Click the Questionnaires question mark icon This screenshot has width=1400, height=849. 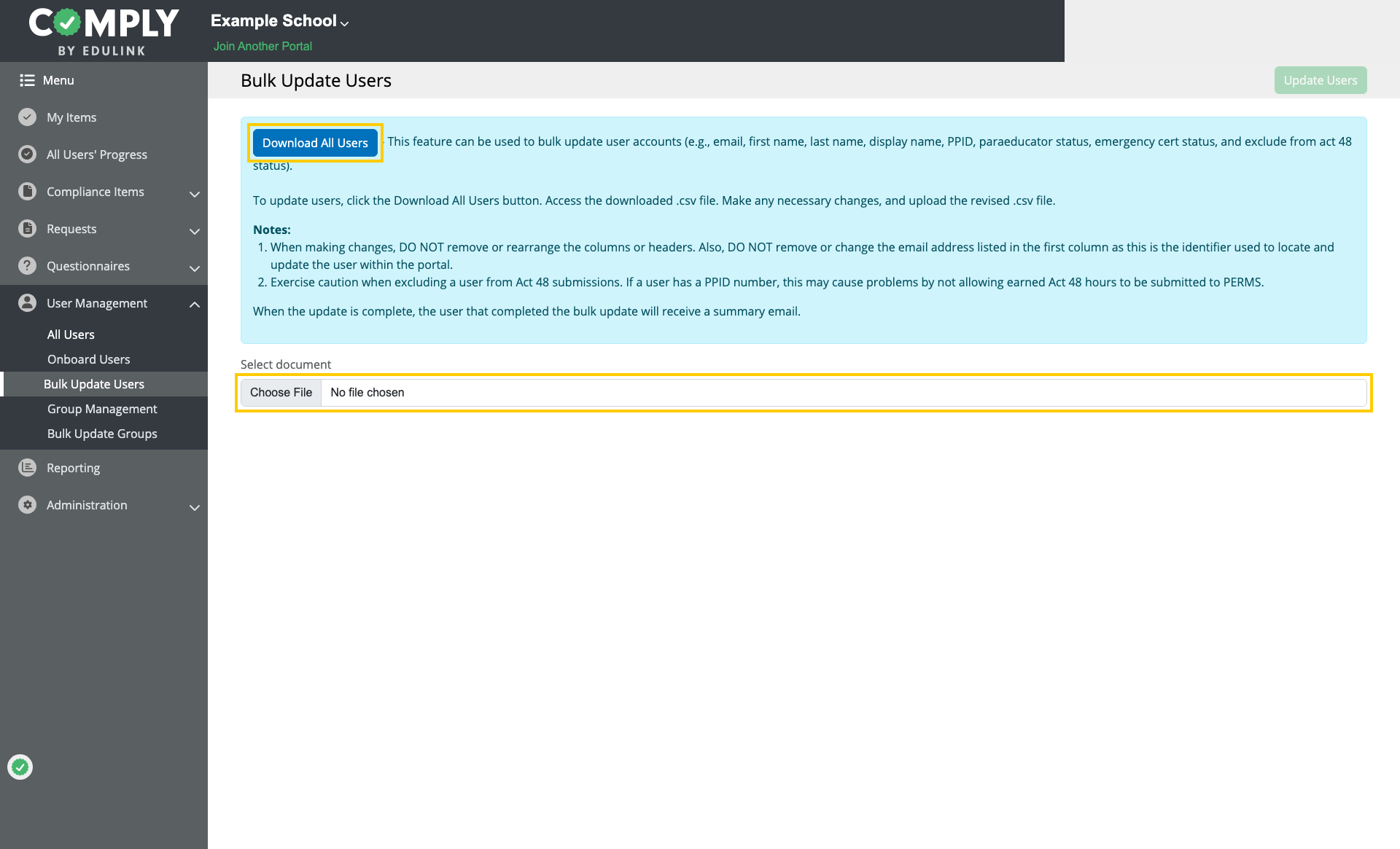[27, 266]
